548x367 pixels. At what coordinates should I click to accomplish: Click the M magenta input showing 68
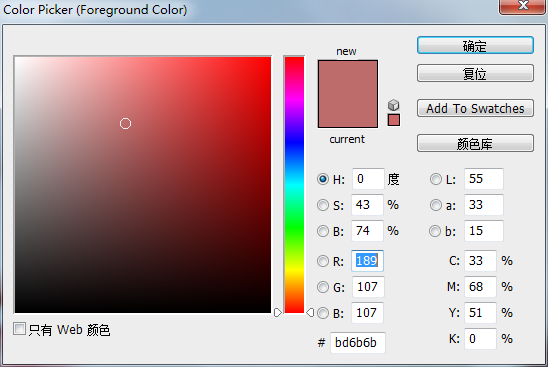click(480, 287)
